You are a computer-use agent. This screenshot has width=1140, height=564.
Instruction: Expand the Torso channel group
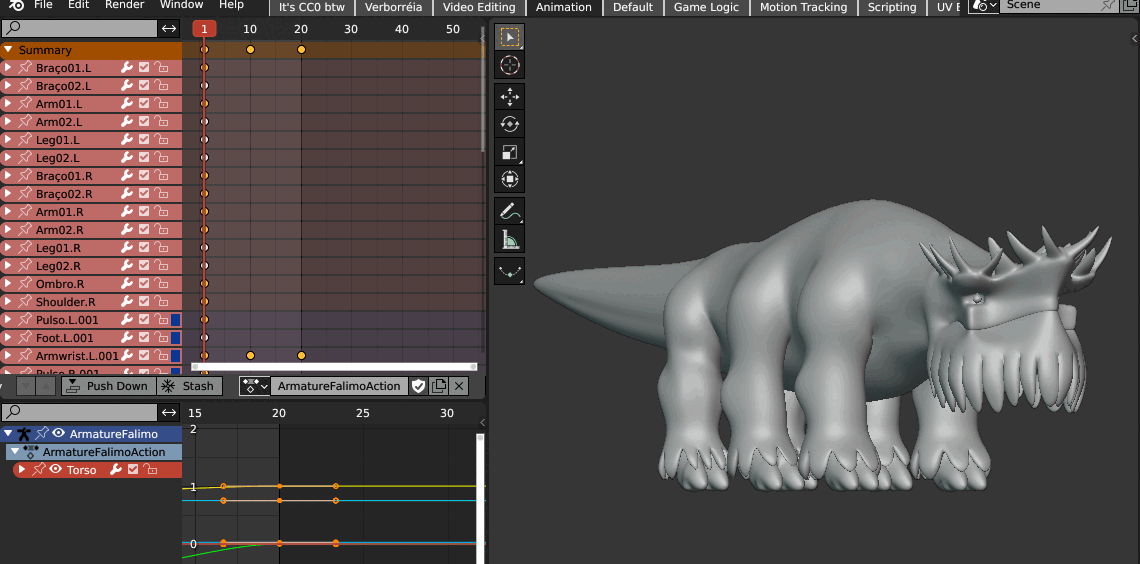pyautogui.click(x=21, y=470)
